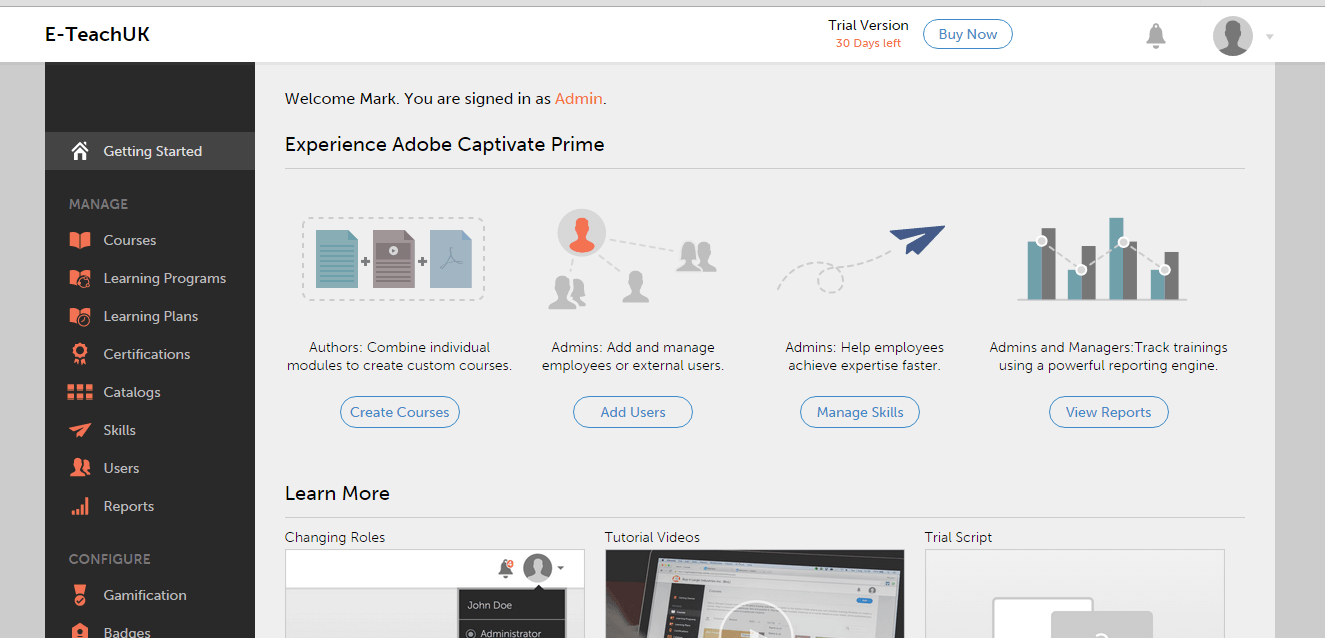1325x638 pixels.
Task: Click the 'Tutorial Videos' label
Action: (x=652, y=537)
